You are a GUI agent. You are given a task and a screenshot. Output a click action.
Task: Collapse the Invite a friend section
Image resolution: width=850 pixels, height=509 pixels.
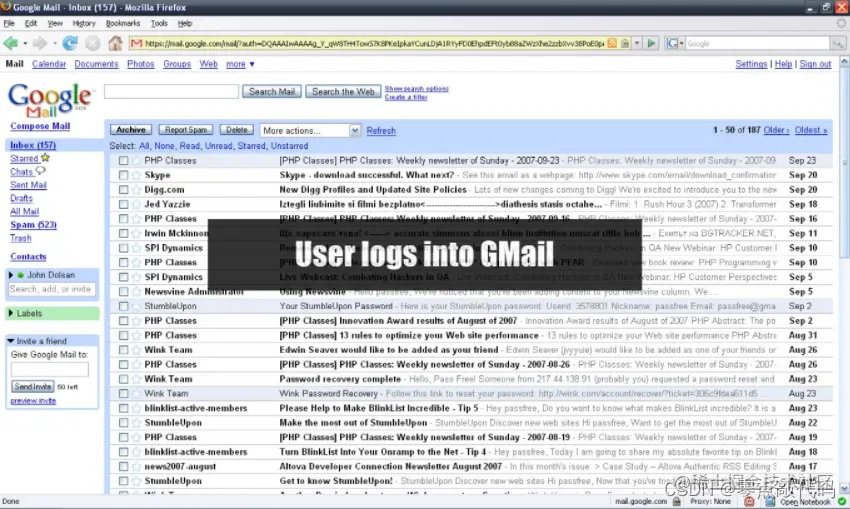(11, 341)
